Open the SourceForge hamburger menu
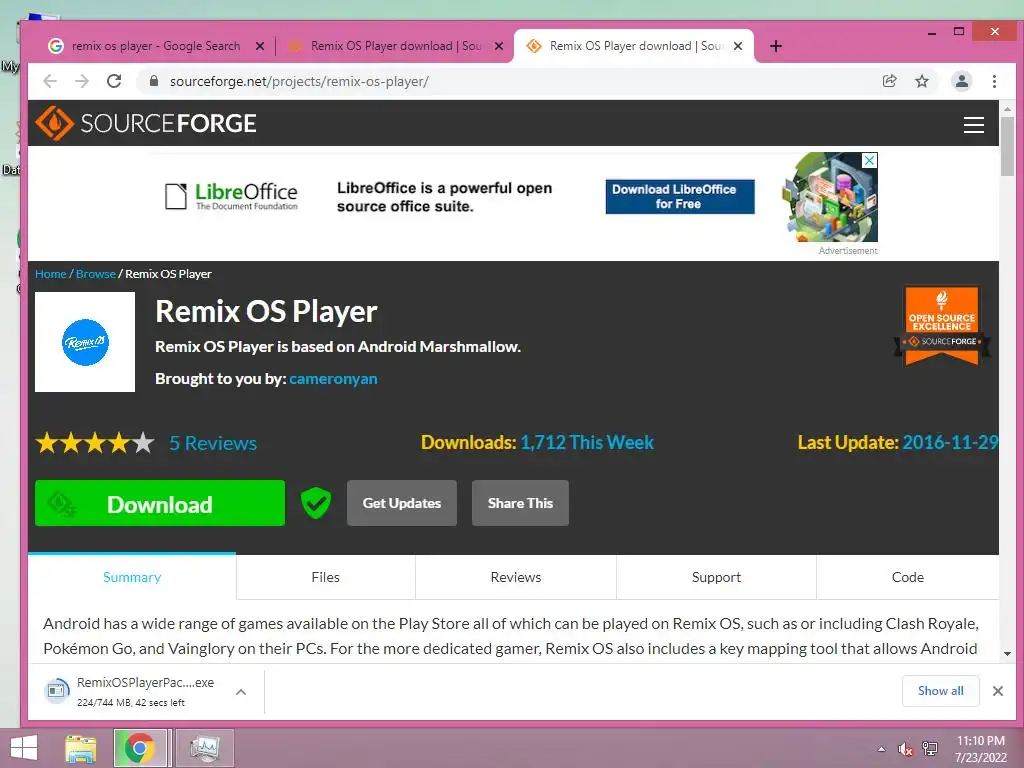 (x=974, y=125)
